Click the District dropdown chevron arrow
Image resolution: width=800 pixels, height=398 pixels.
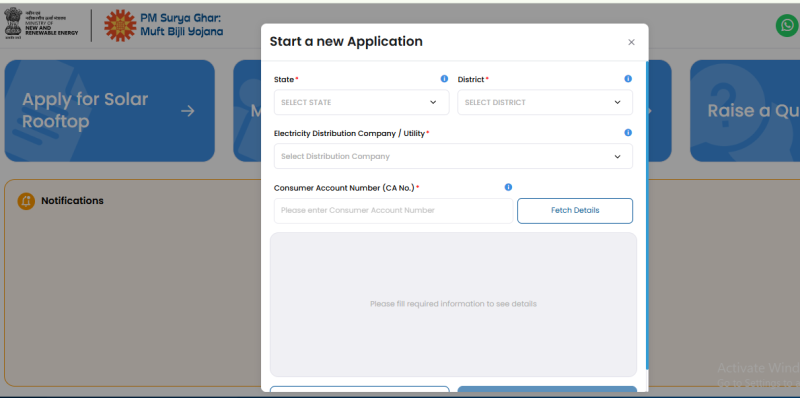(617, 103)
